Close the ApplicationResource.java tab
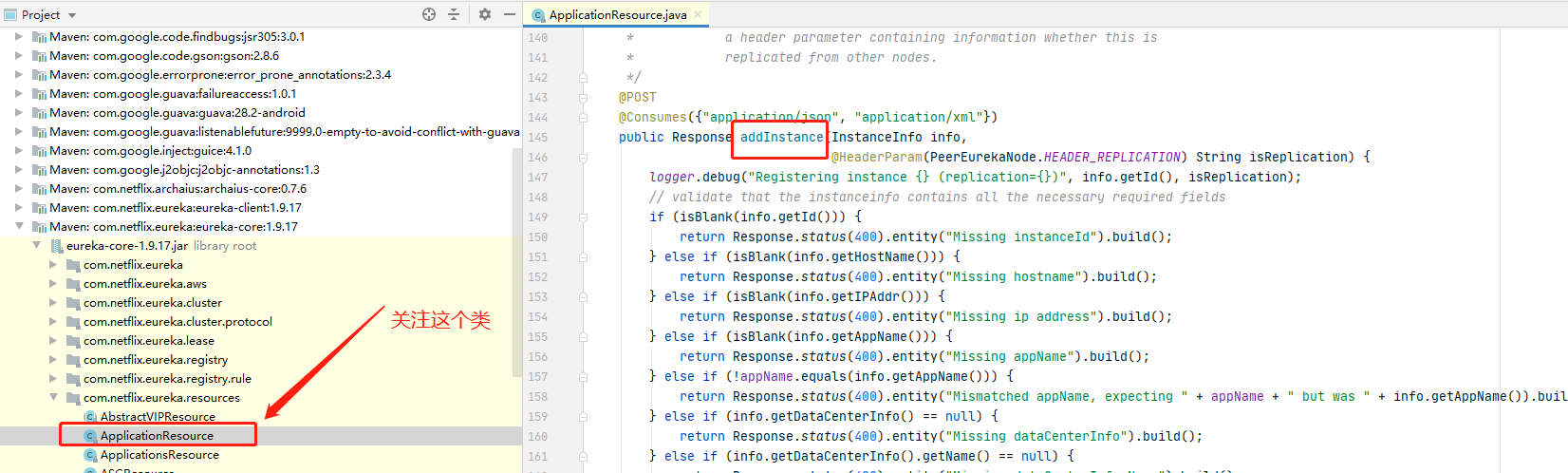 (698, 14)
